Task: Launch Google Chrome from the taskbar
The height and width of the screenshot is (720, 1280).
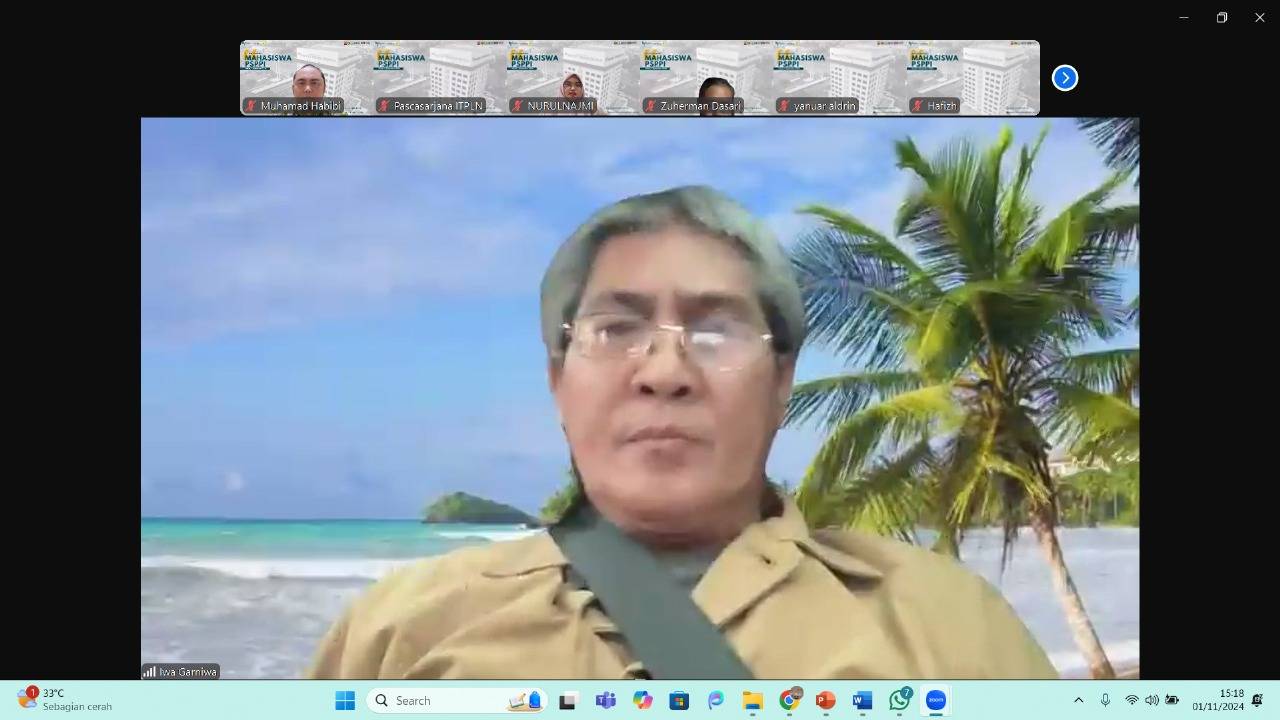Action: 789,700
